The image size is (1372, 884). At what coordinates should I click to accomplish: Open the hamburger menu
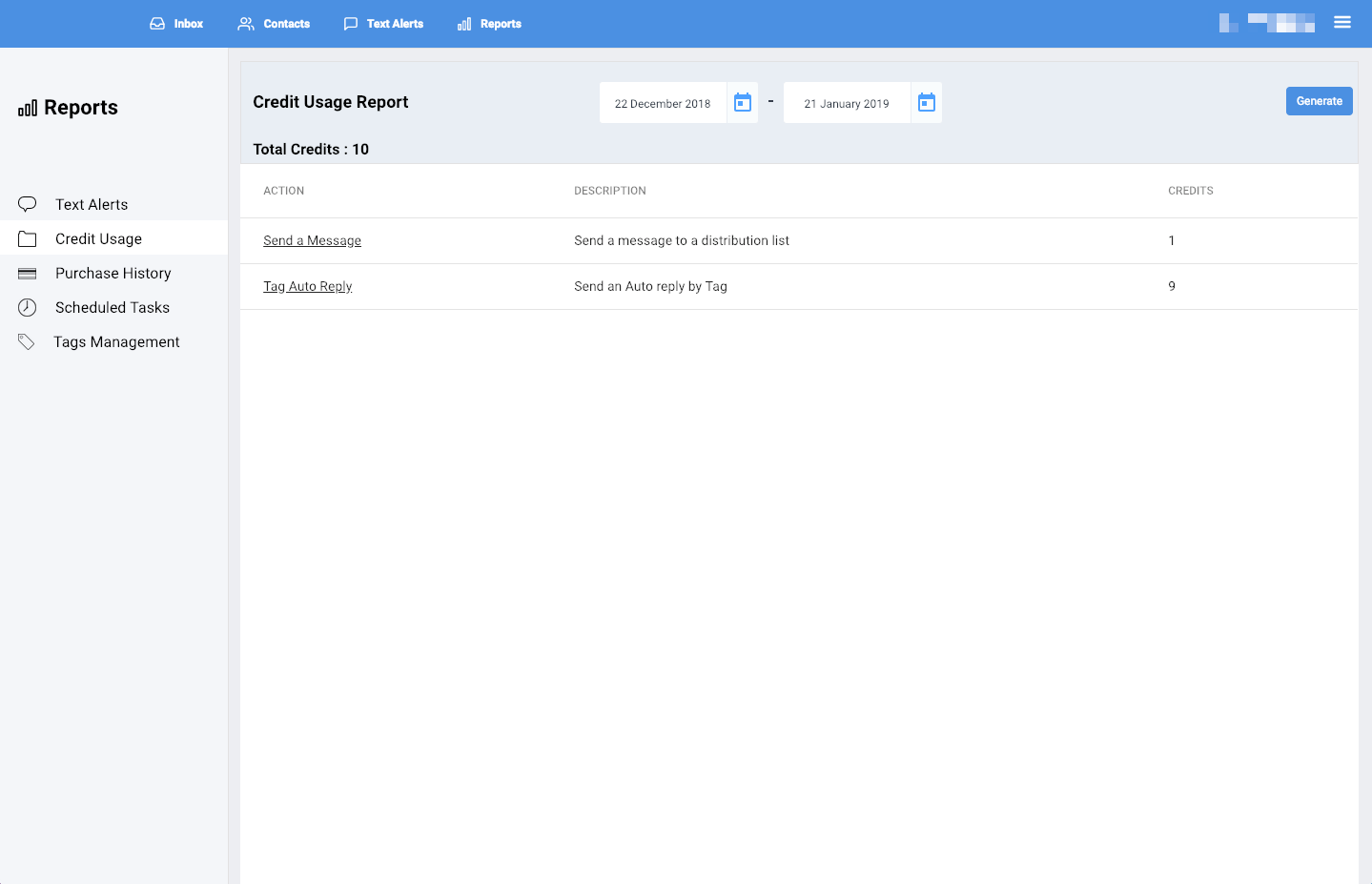[1342, 22]
